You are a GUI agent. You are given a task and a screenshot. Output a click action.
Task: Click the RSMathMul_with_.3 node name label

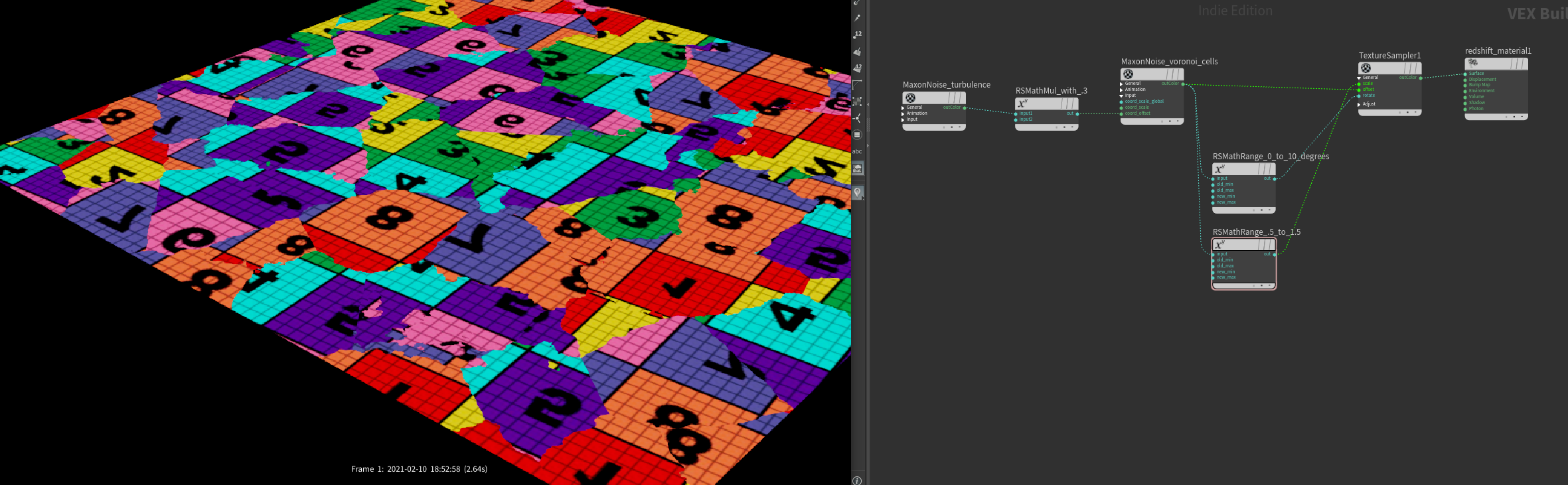coord(1051,91)
